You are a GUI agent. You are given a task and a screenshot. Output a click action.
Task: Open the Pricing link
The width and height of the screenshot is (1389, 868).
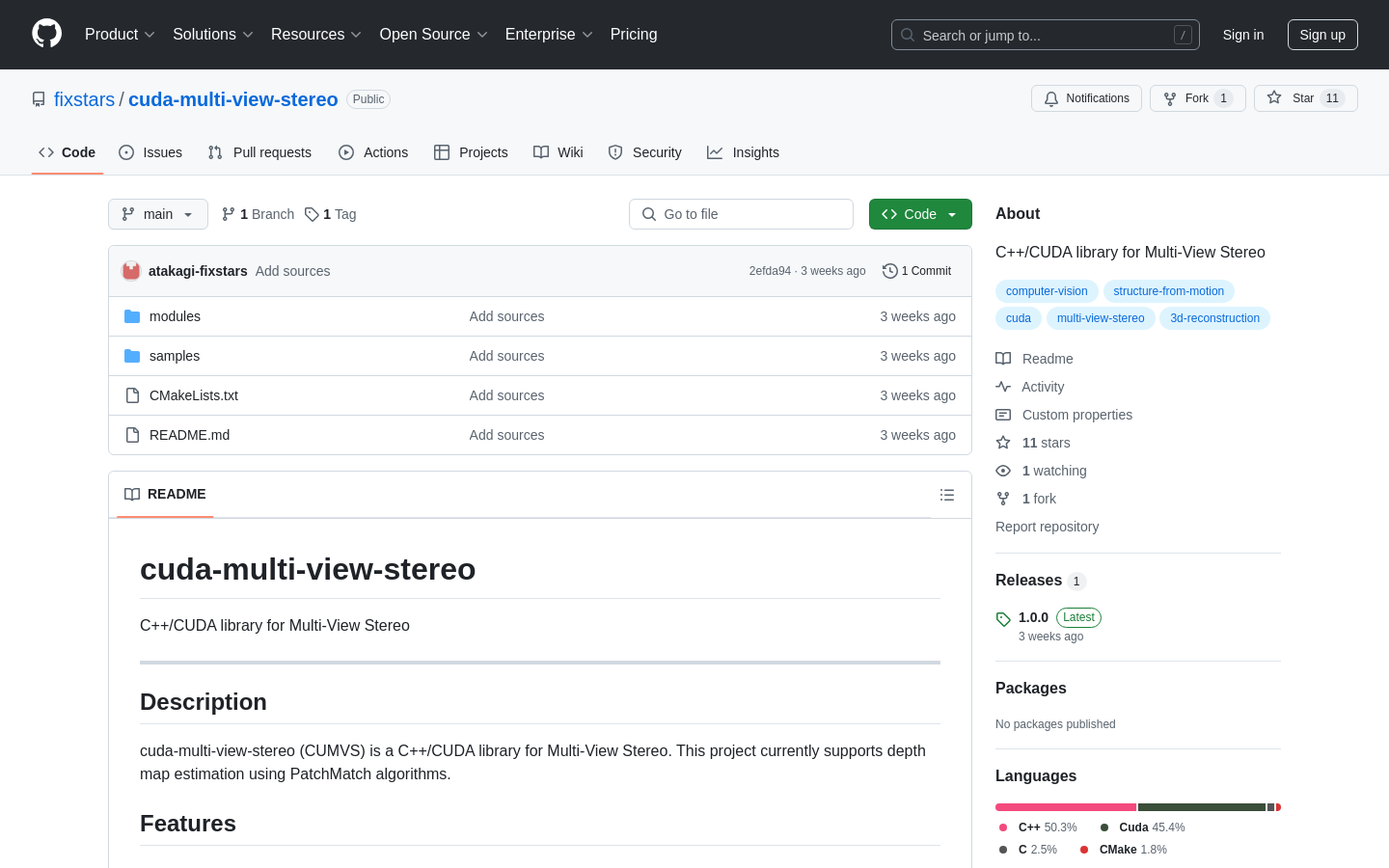[634, 35]
